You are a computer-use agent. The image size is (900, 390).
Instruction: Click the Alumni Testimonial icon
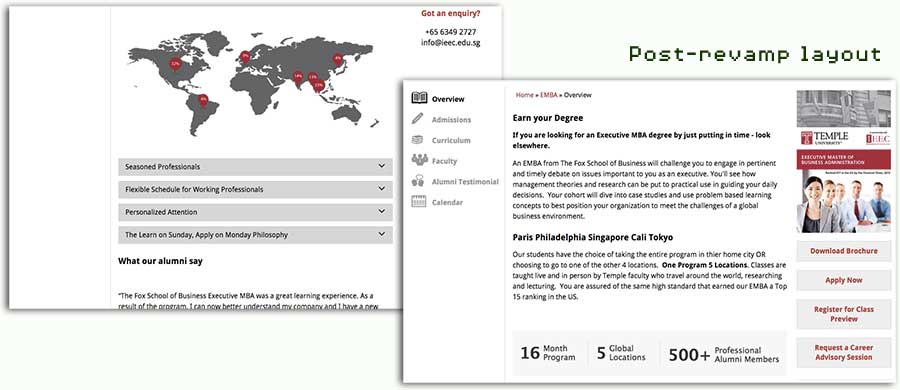418,181
